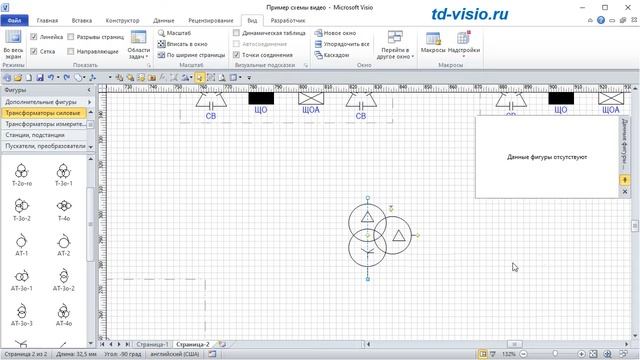Click the zoom in plus button
Screen dimensions: 640x360
tap(582, 354)
